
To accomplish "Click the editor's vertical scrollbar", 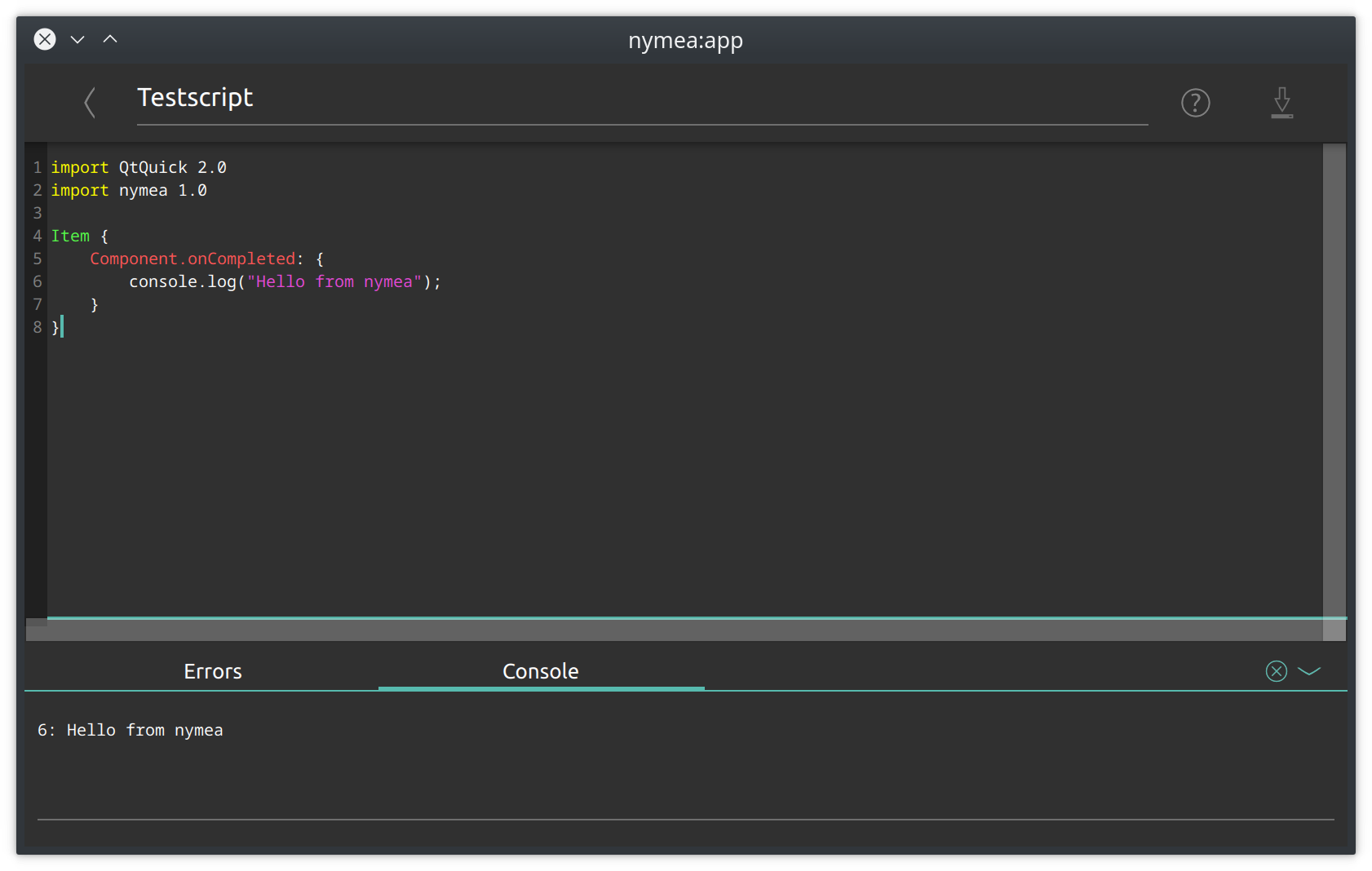I will point(1334,382).
